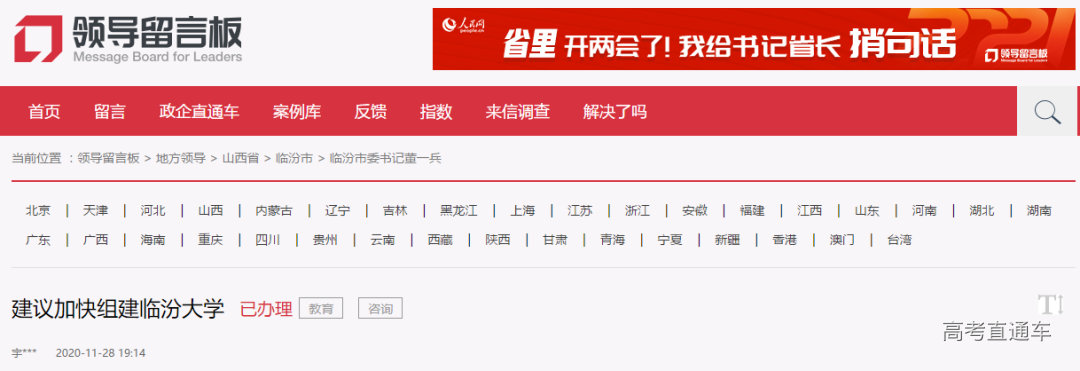Select the 安徽 region link
1080x371 pixels.
click(x=695, y=211)
